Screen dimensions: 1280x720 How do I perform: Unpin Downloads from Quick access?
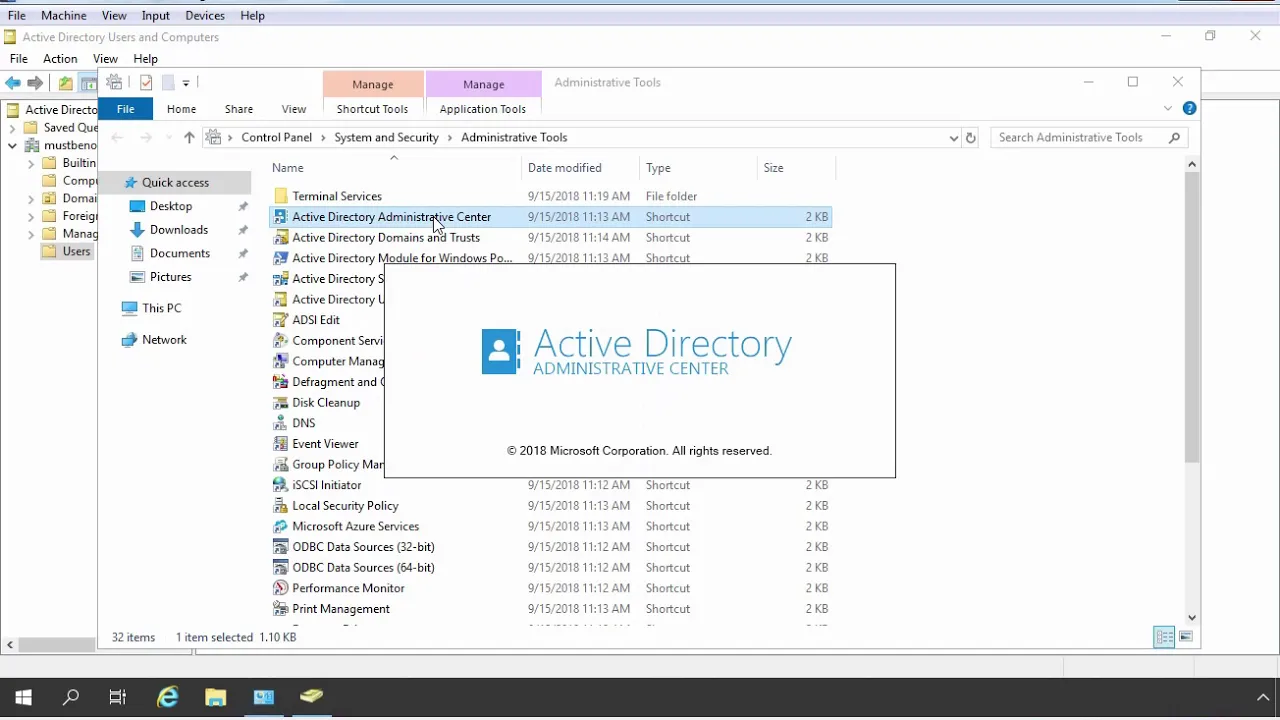click(x=242, y=230)
